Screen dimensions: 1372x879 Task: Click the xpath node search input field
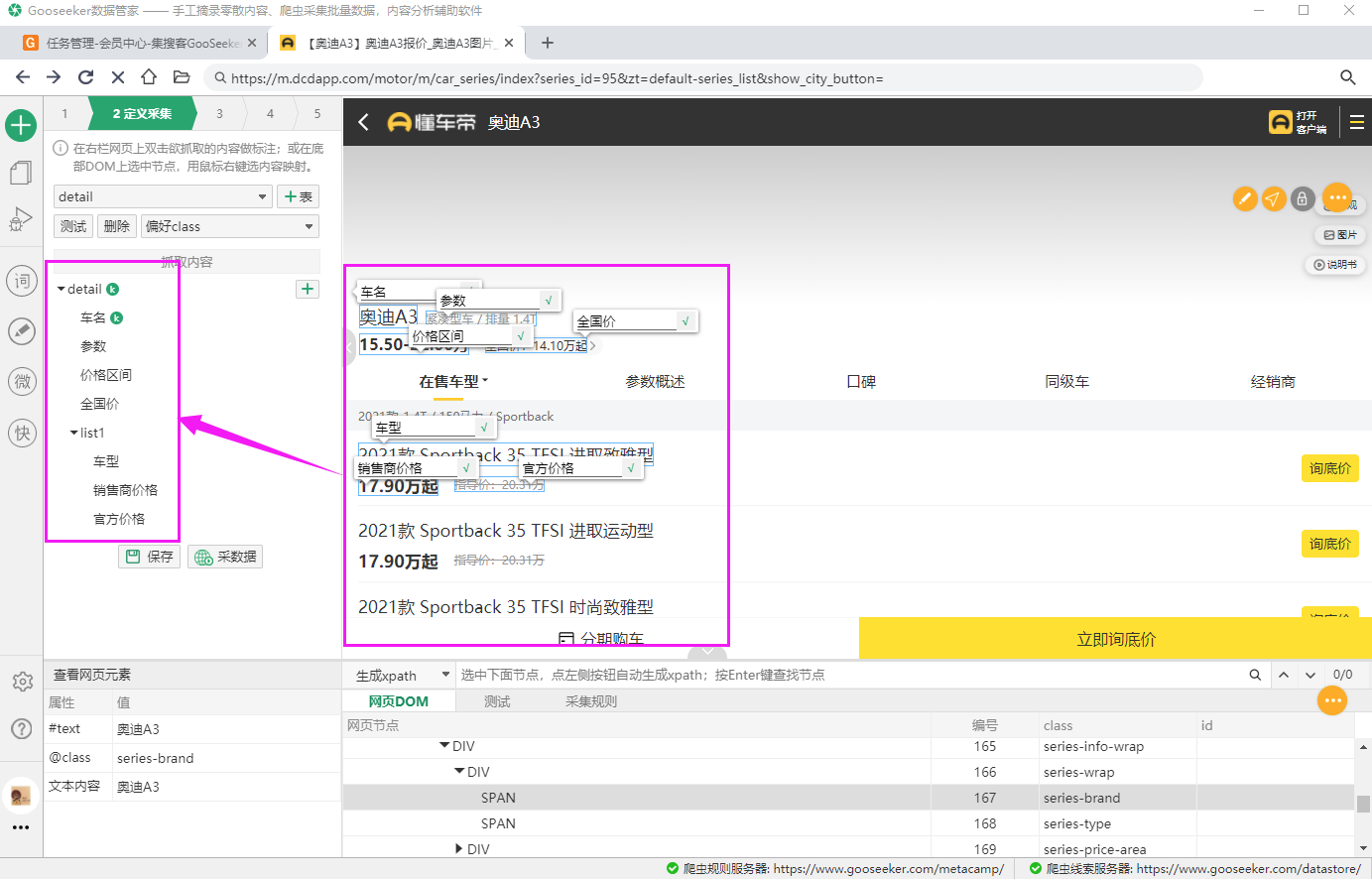click(848, 675)
